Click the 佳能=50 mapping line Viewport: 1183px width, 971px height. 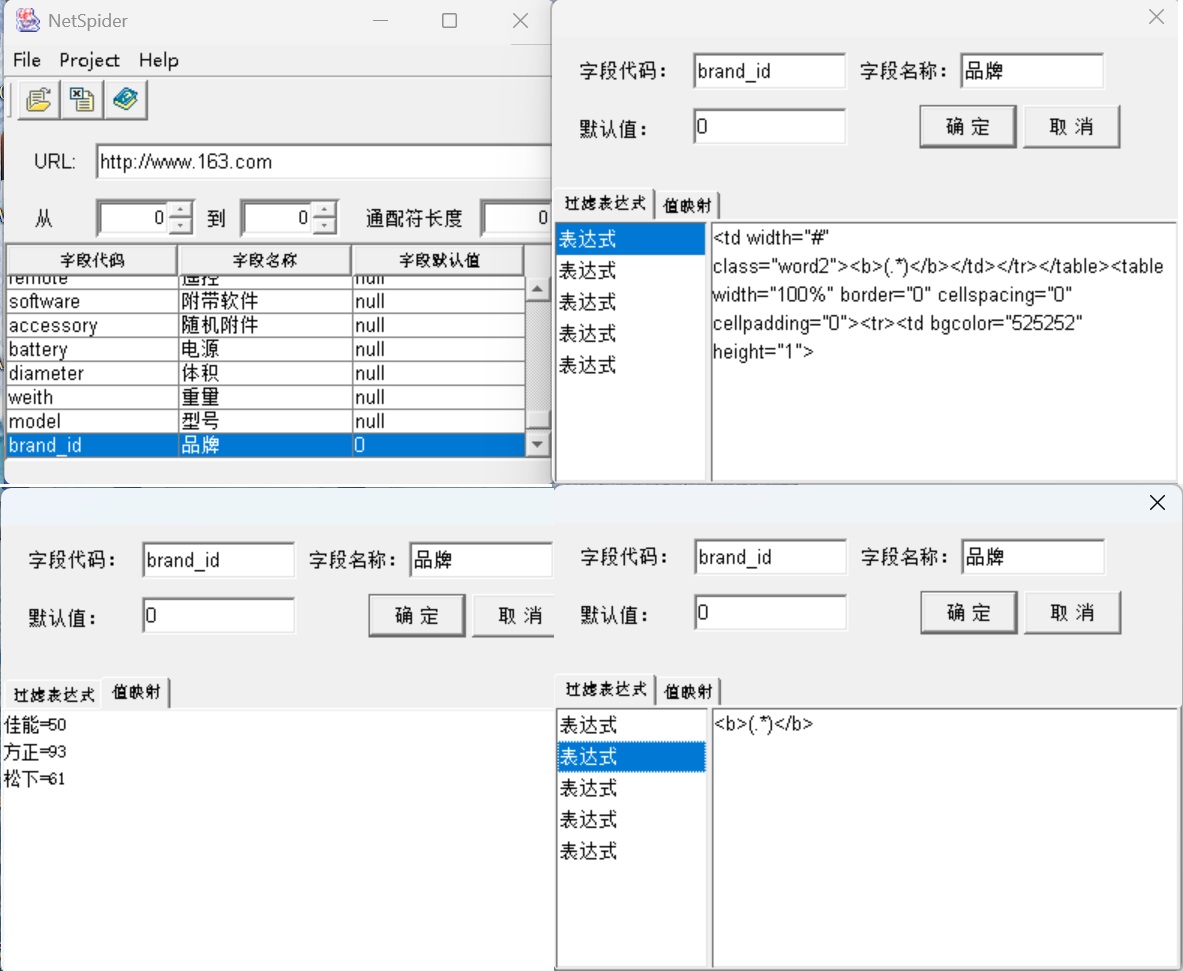[x=35, y=725]
